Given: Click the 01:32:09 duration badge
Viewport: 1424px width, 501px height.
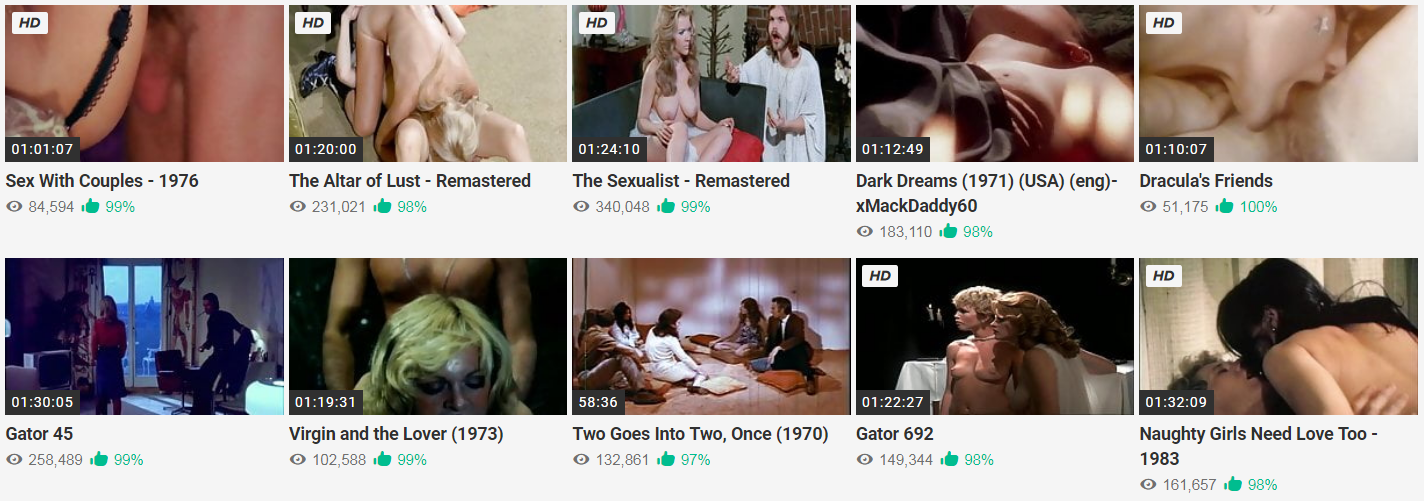Looking at the screenshot, I should (1177, 403).
